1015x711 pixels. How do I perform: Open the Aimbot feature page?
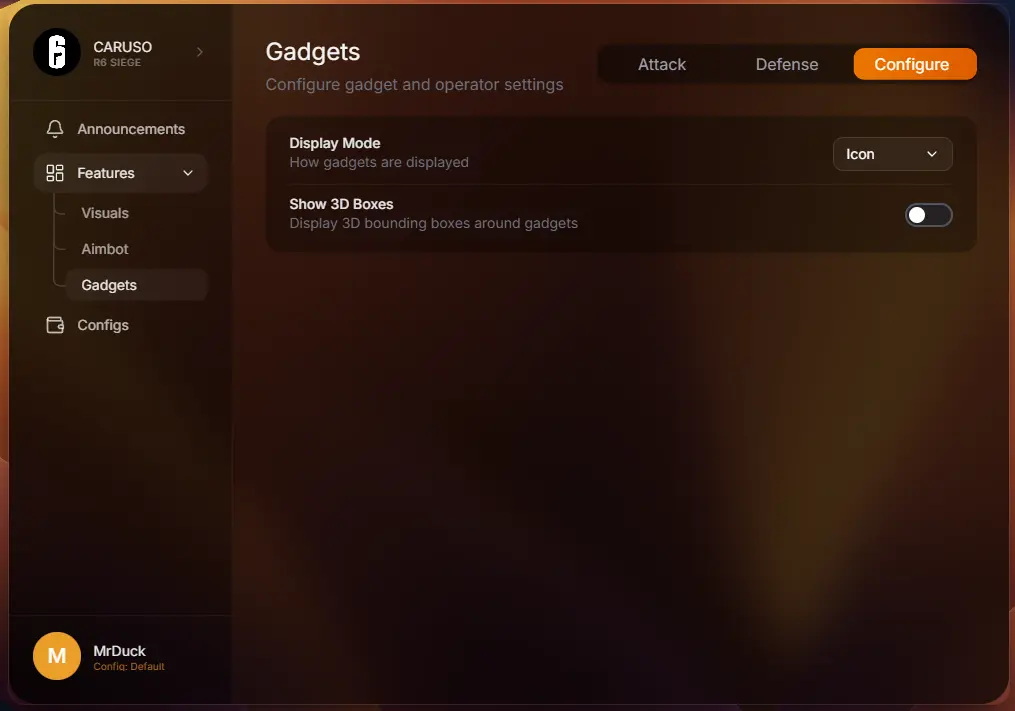(x=105, y=249)
